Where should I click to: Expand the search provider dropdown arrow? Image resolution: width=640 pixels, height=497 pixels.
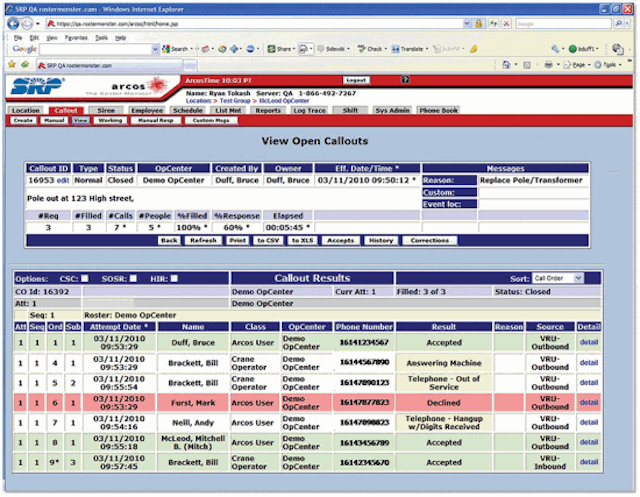click(x=628, y=24)
